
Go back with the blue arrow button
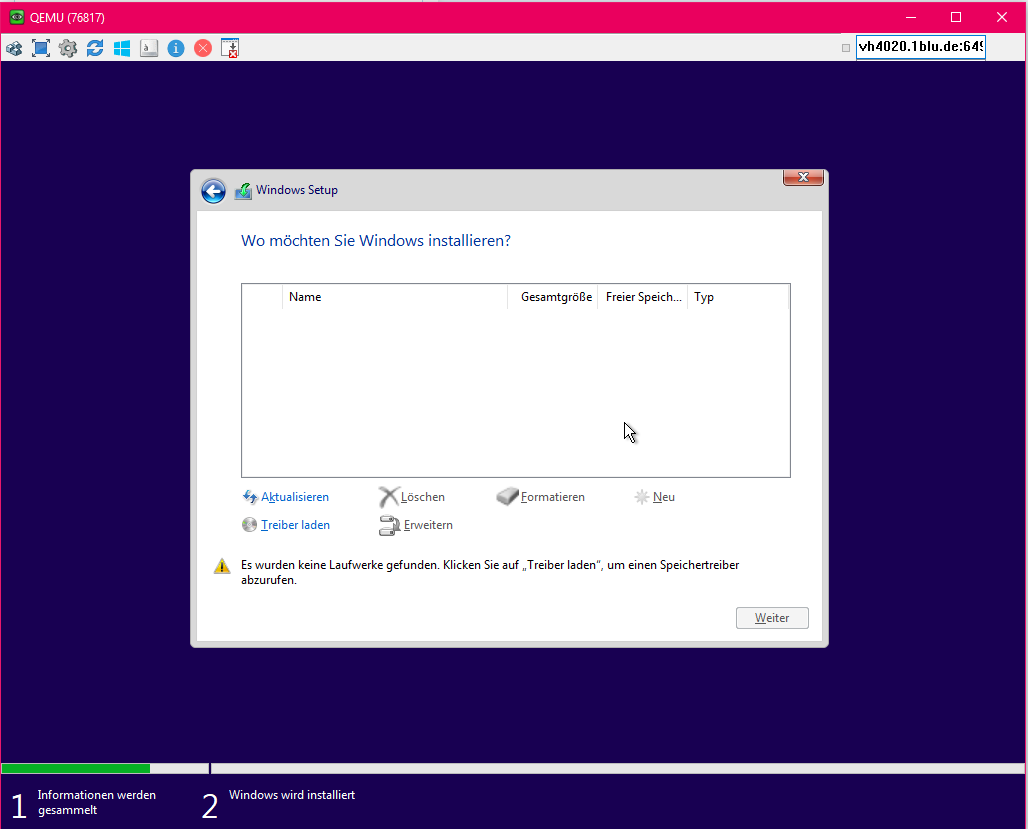pos(213,191)
